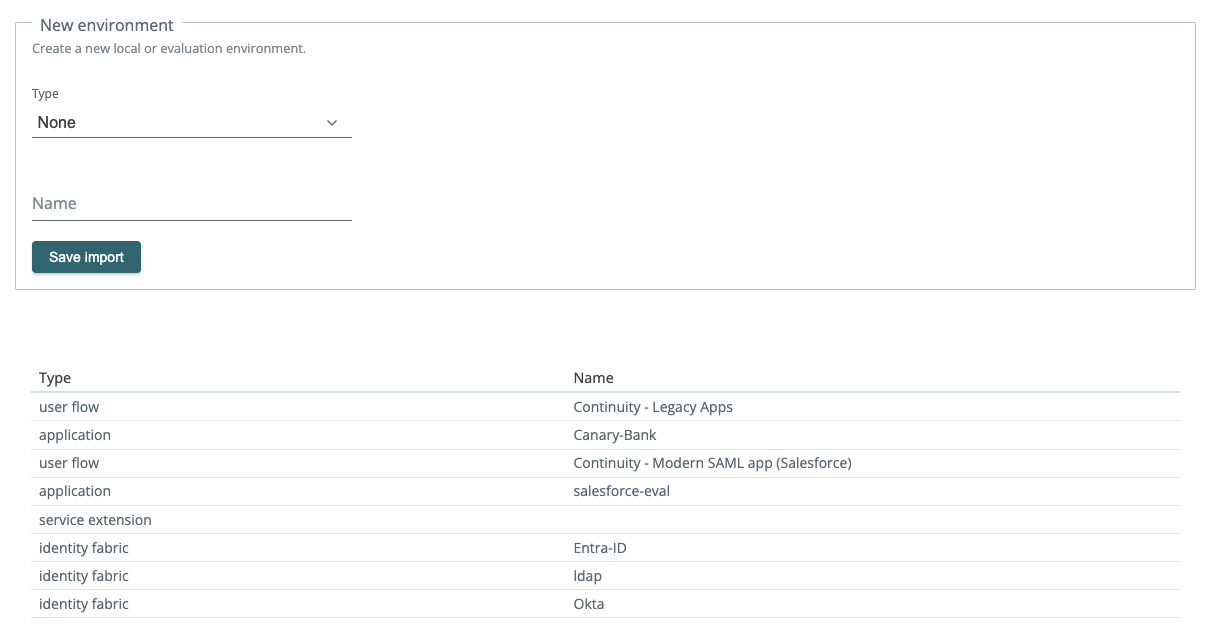Select the Continuity - Legacy Apps name
This screenshot has height=642, width=1208.
click(653, 407)
